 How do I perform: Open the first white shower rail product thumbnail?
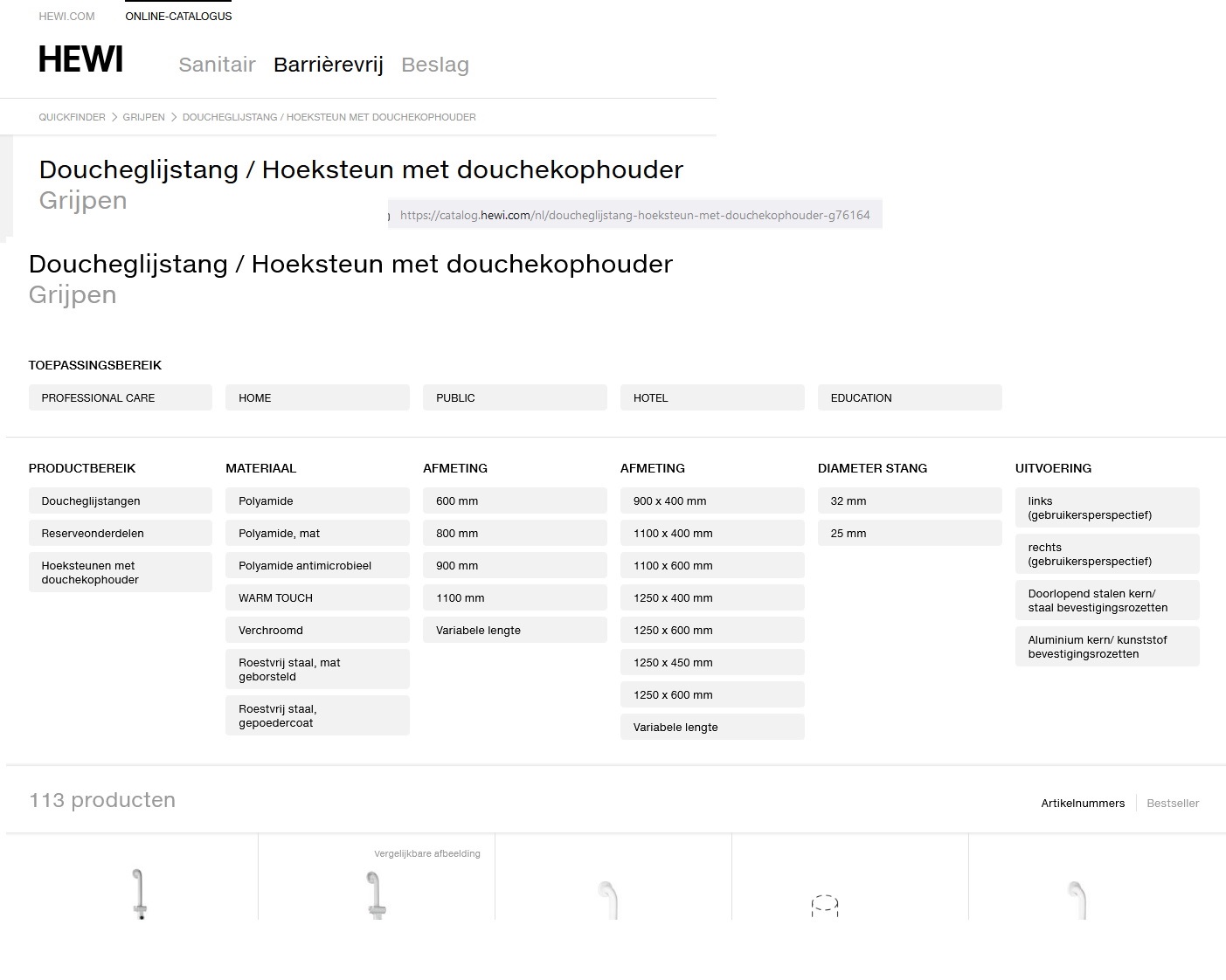(x=138, y=893)
